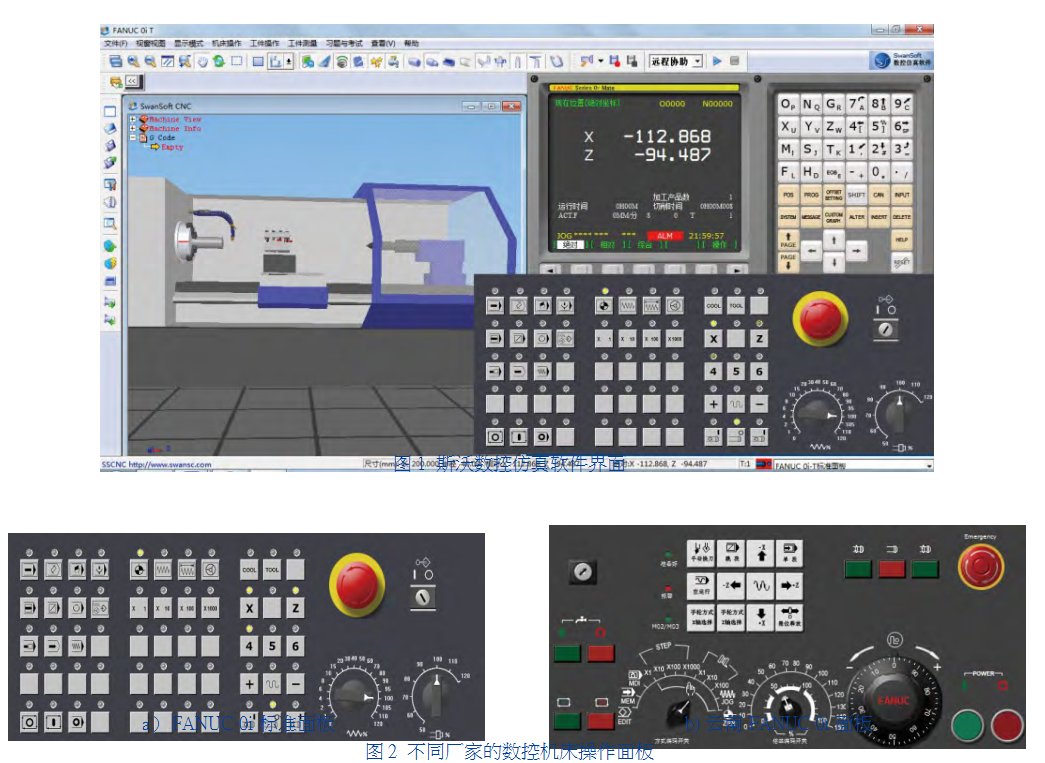Click the green POWER on button

pos(967,726)
